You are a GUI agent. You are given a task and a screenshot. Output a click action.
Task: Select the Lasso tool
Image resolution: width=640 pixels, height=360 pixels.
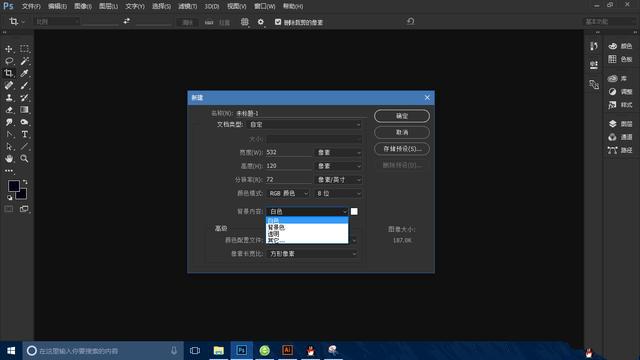9,61
